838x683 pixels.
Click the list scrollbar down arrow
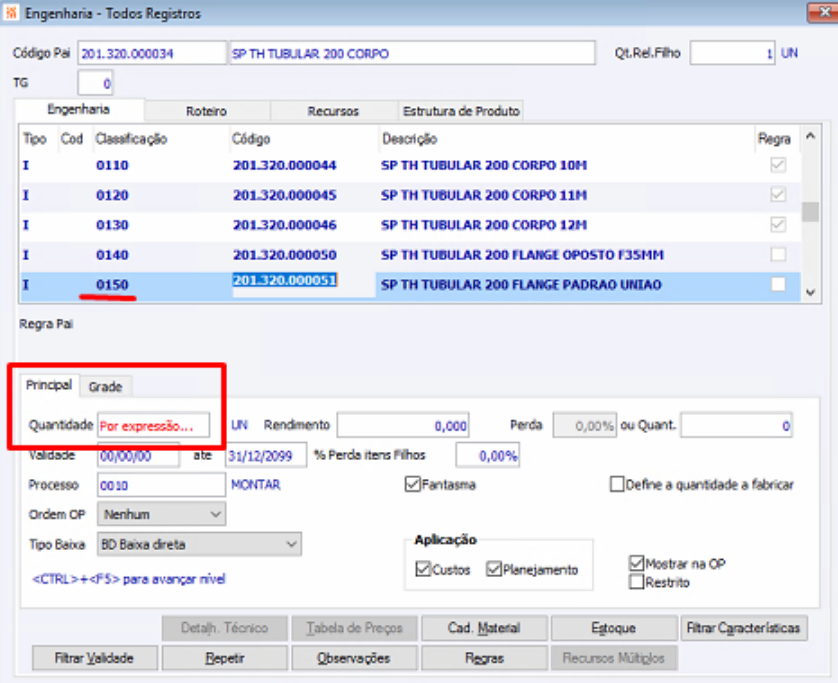pyautogui.click(x=810, y=292)
